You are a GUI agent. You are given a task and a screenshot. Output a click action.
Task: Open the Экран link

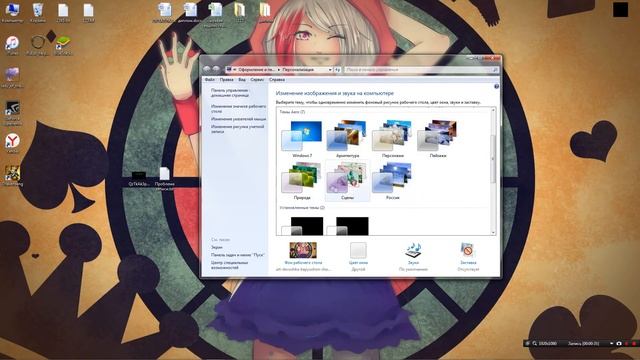coord(217,247)
